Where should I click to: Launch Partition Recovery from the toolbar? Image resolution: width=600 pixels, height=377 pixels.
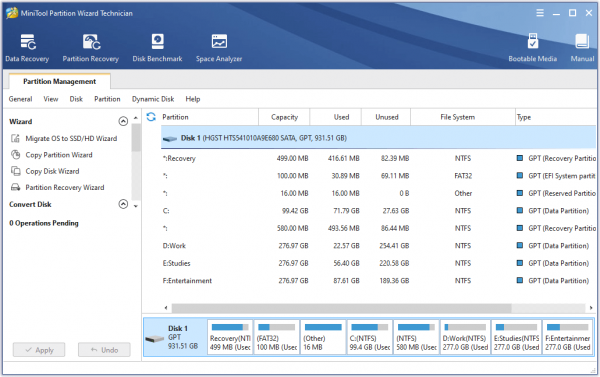tap(91, 48)
